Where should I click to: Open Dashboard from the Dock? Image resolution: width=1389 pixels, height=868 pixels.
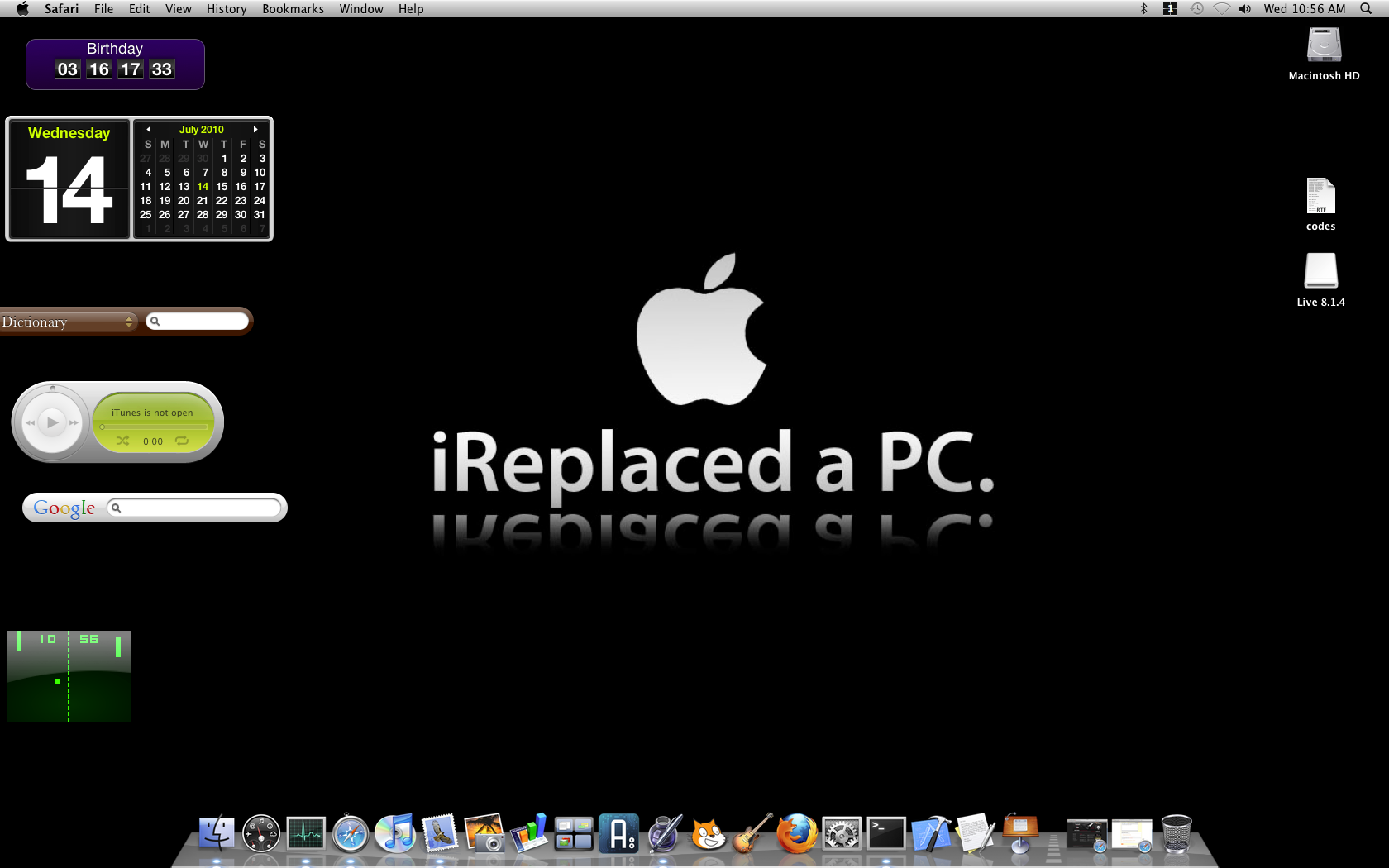[x=261, y=833]
